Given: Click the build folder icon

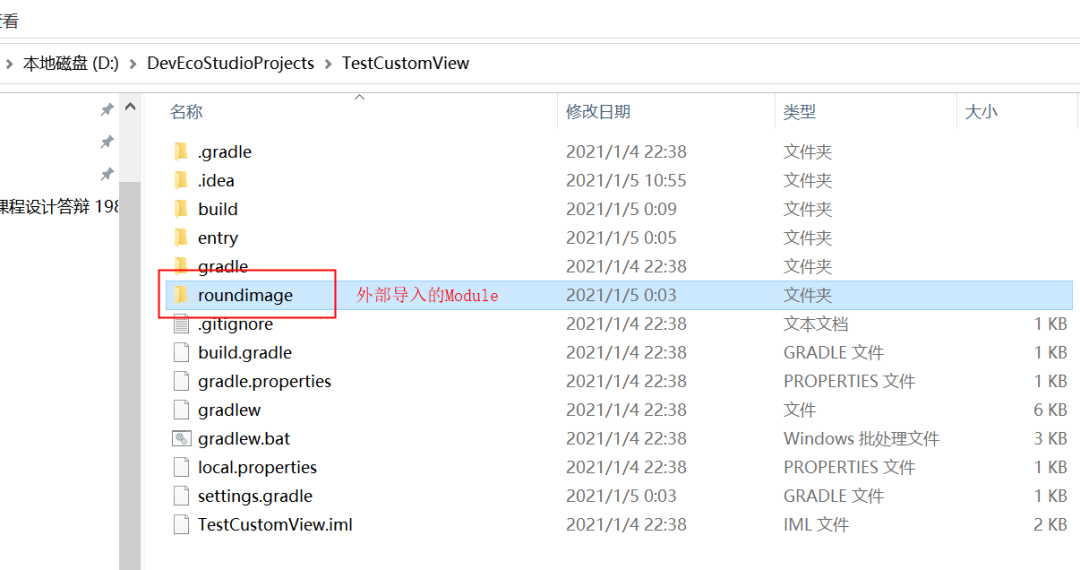Looking at the screenshot, I should point(181,209).
